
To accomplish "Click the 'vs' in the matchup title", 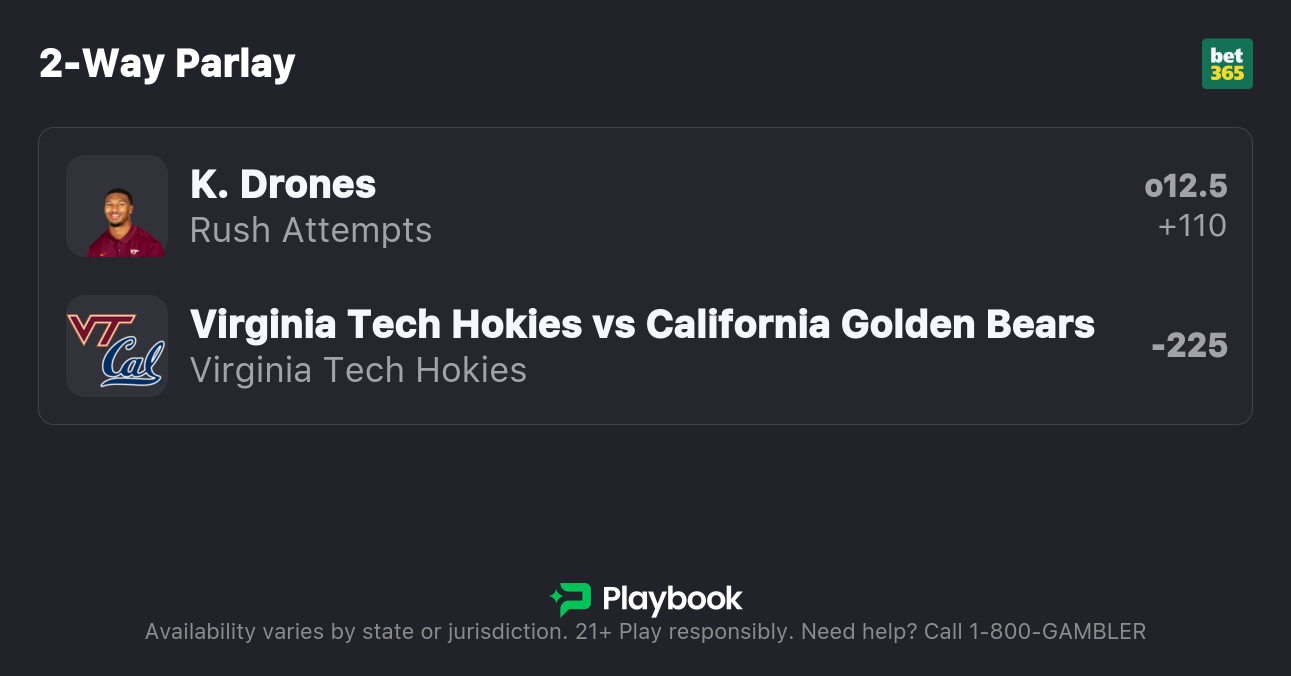I will pyautogui.click(x=614, y=324).
